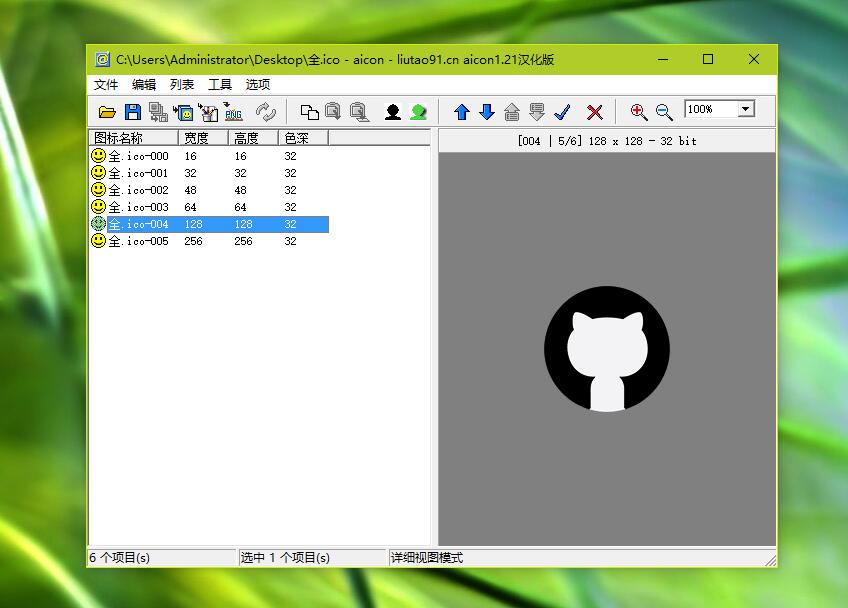The image size is (848, 608).
Task: Click the paint brush tool icon in the toolbar
Action: coord(208,112)
